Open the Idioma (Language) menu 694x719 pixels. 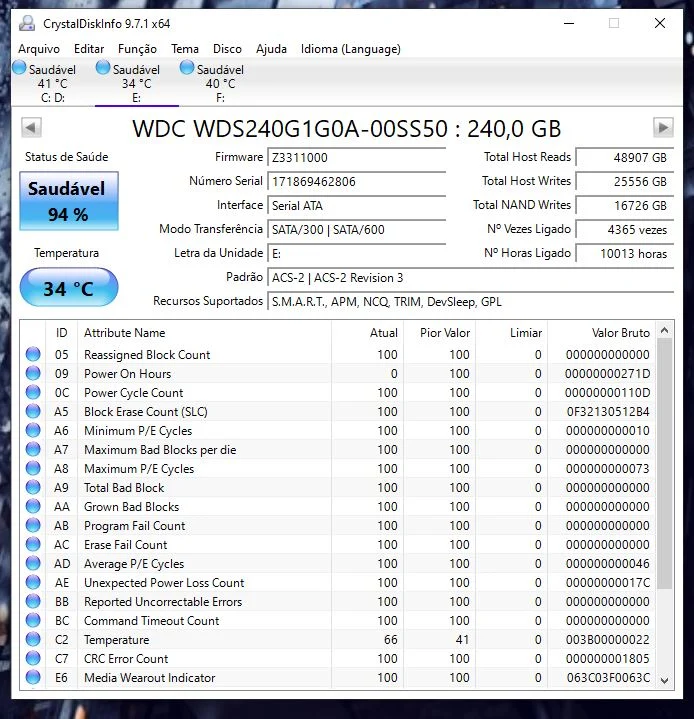350,49
